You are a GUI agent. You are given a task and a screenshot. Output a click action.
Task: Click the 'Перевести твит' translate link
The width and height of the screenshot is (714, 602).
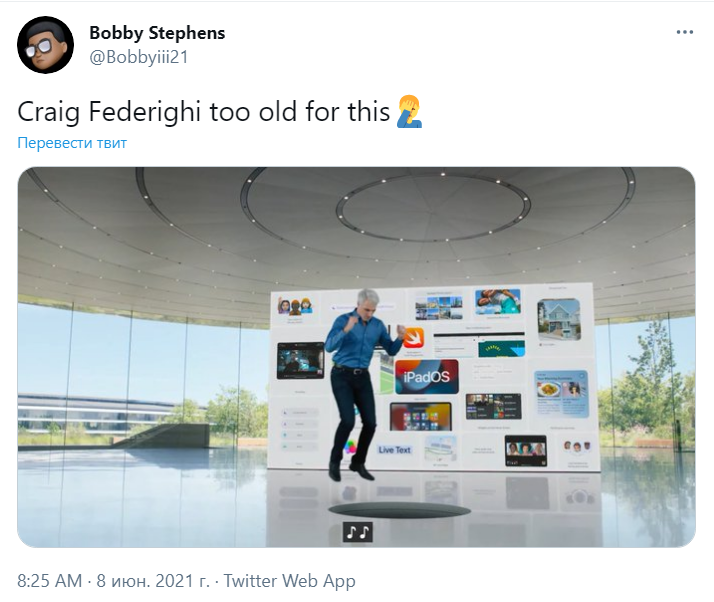pos(72,143)
